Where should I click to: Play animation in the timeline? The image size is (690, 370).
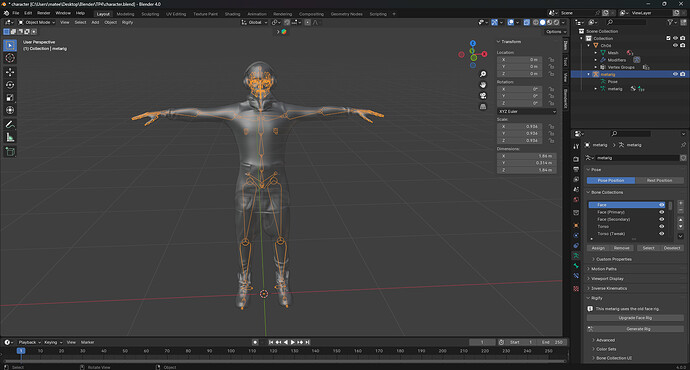[293, 342]
